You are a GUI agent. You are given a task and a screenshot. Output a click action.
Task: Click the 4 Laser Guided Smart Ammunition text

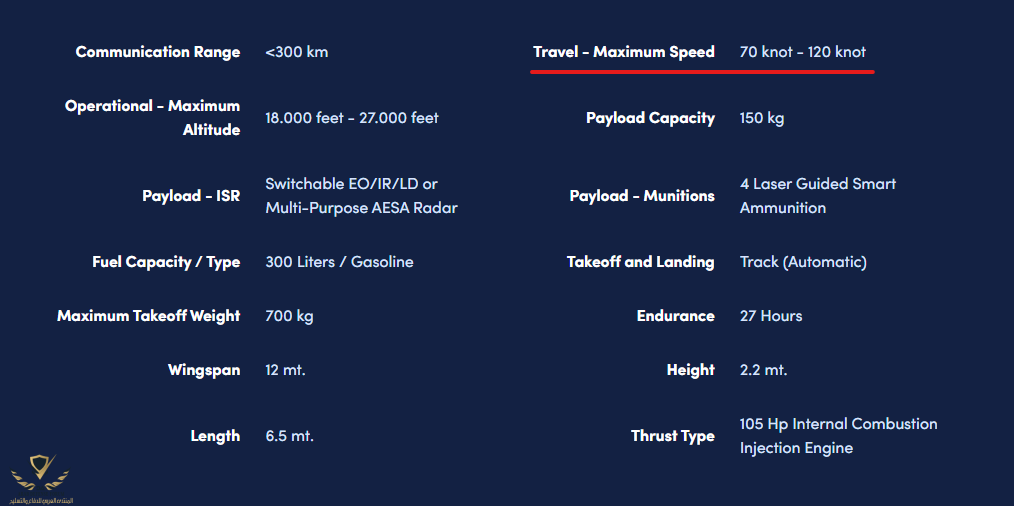tap(817, 196)
